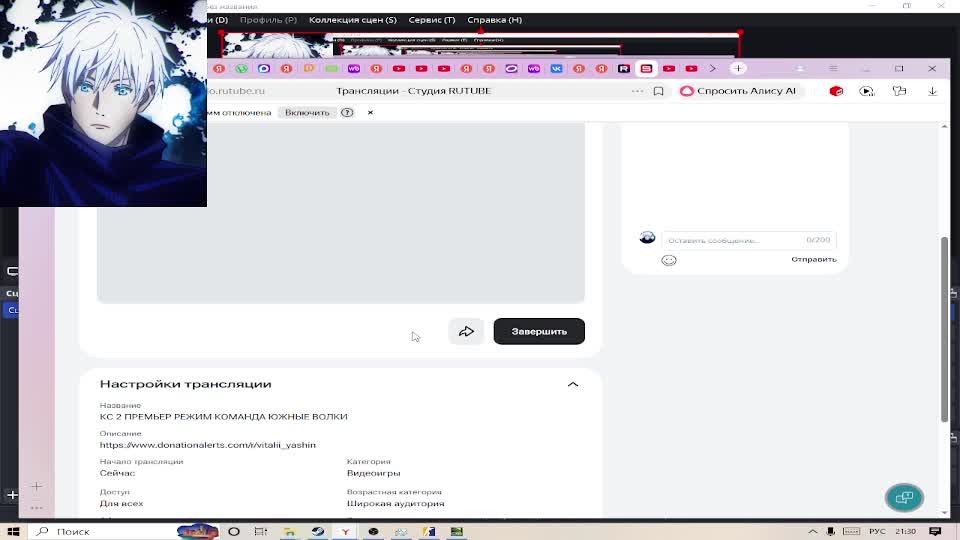Show more tabs with the arrow chevron

(x=712, y=69)
